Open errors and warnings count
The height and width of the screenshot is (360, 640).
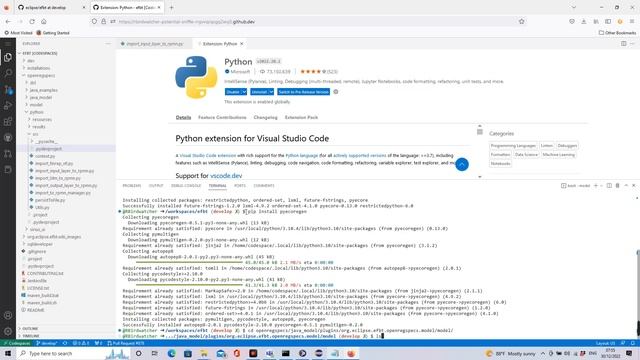coord(81,343)
